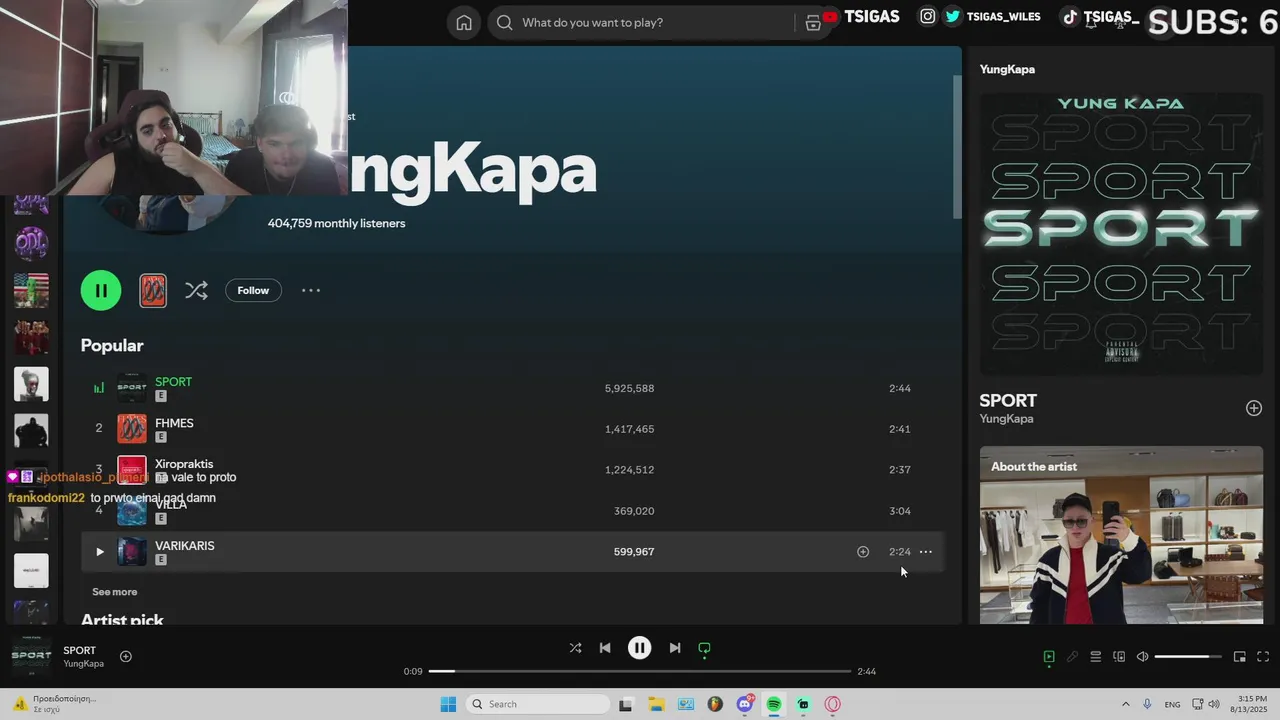Switch to Spotify on the taskbar
The width and height of the screenshot is (1280, 720).
pyautogui.click(x=774, y=704)
